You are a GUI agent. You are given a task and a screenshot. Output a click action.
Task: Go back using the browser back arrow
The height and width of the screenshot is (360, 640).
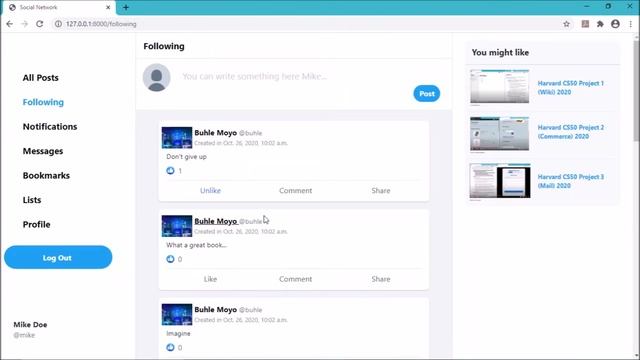coord(9,24)
